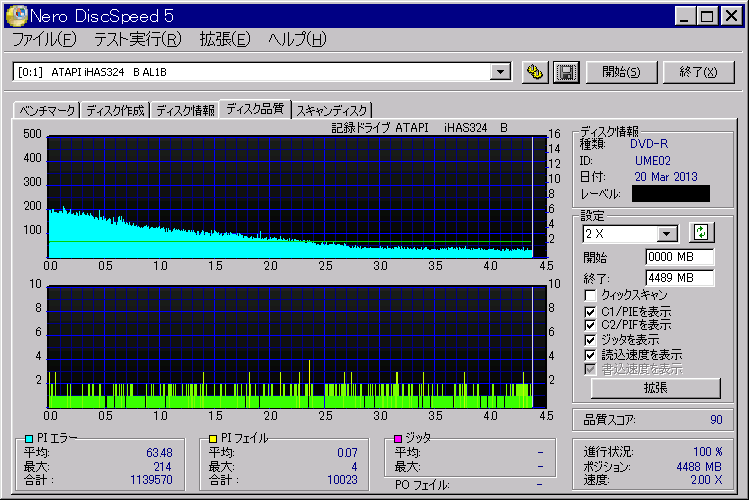
Task: Click the magenta ジッタ legend square
Action: (x=397, y=438)
